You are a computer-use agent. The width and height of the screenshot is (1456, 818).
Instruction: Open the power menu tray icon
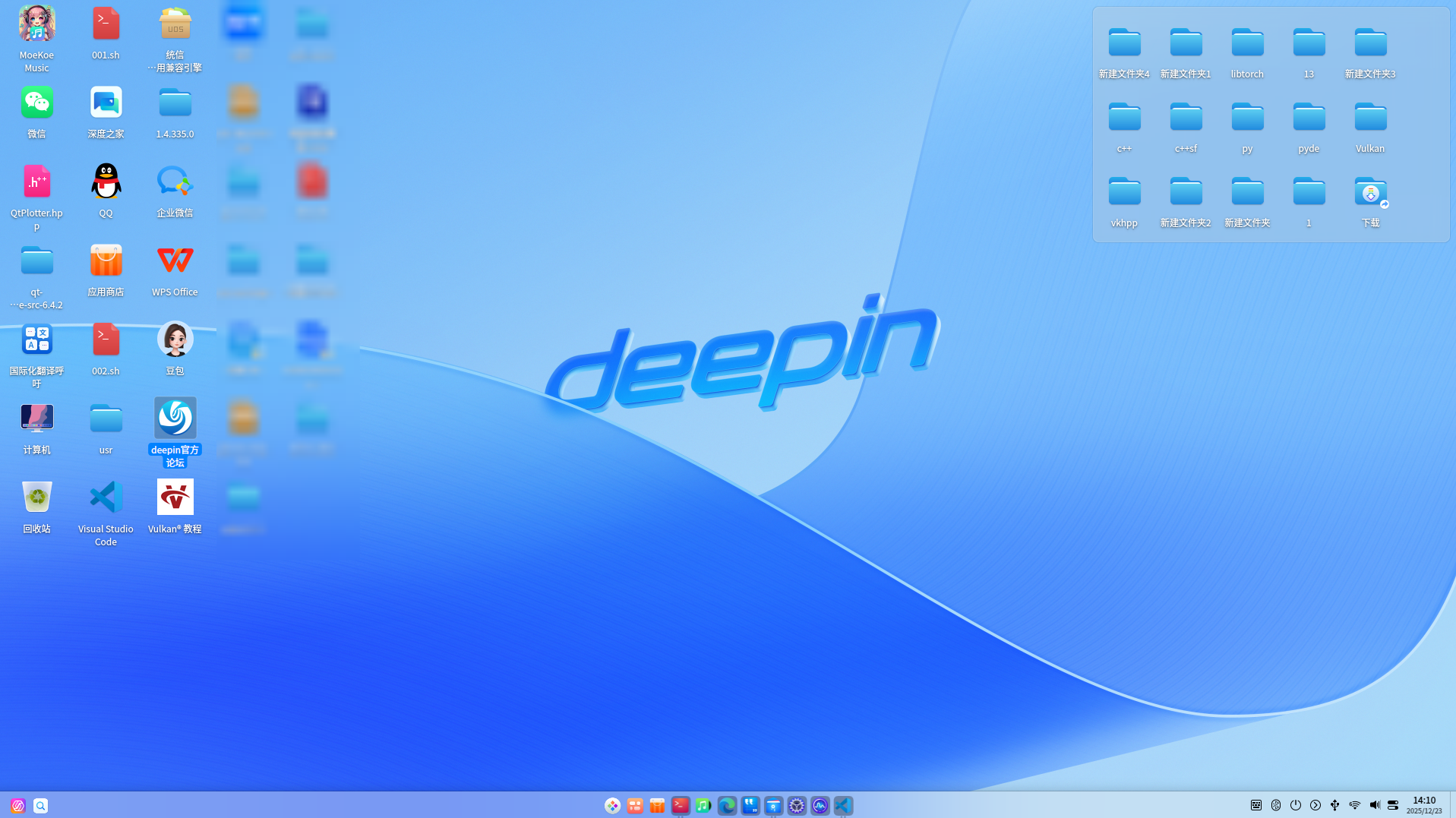[x=1296, y=805]
